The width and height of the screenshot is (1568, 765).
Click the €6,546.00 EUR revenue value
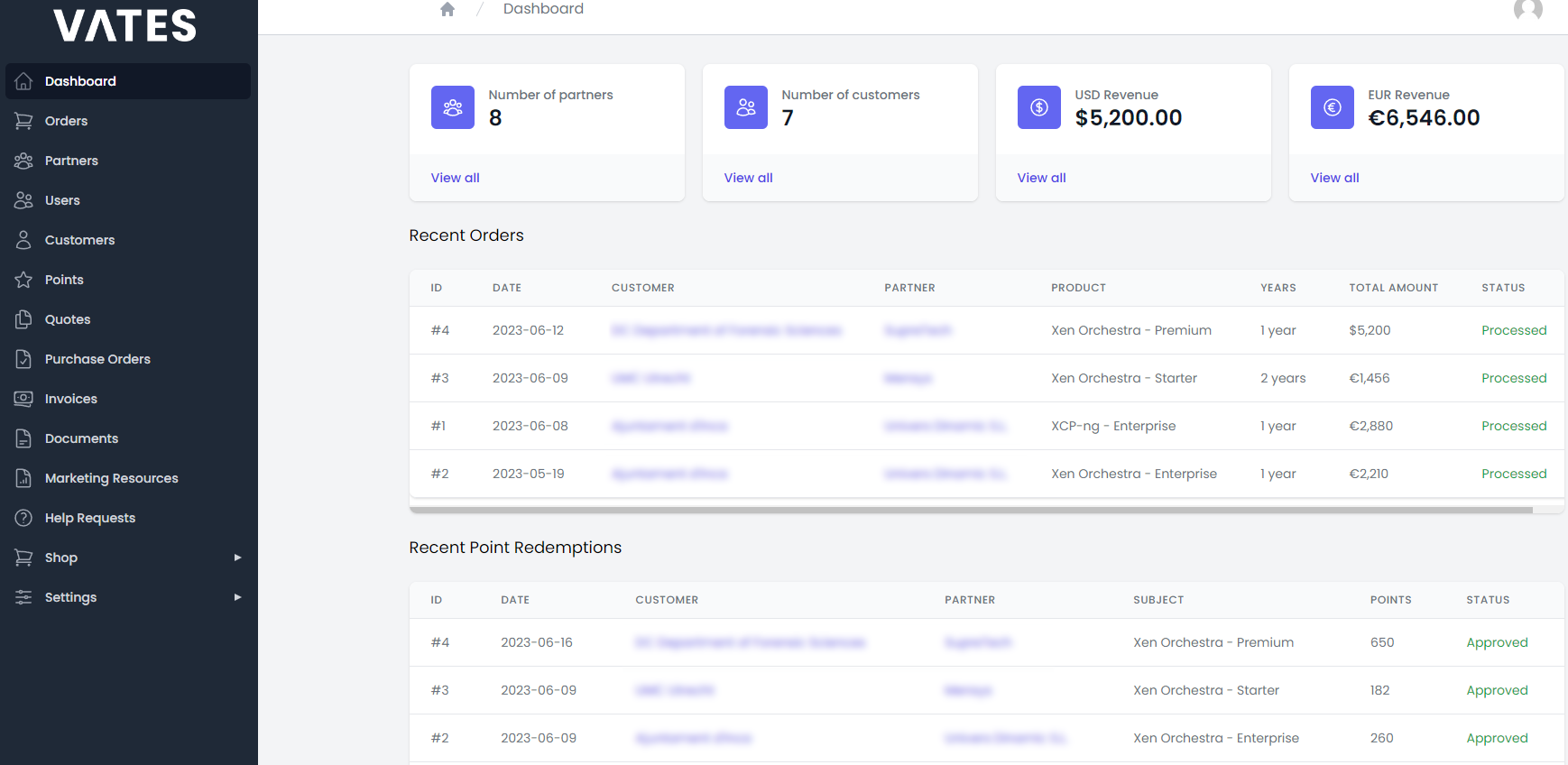click(1424, 117)
